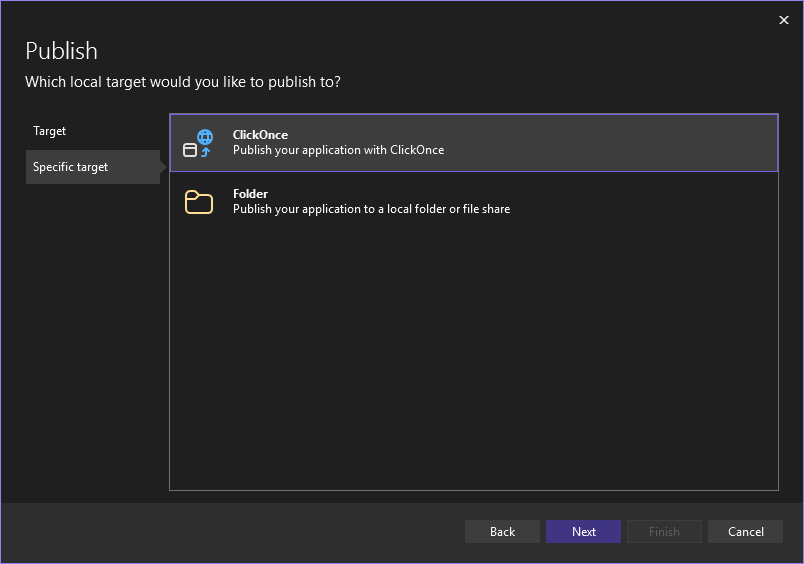The width and height of the screenshot is (804, 564).
Task: Go to the Target step
Action: (50, 131)
